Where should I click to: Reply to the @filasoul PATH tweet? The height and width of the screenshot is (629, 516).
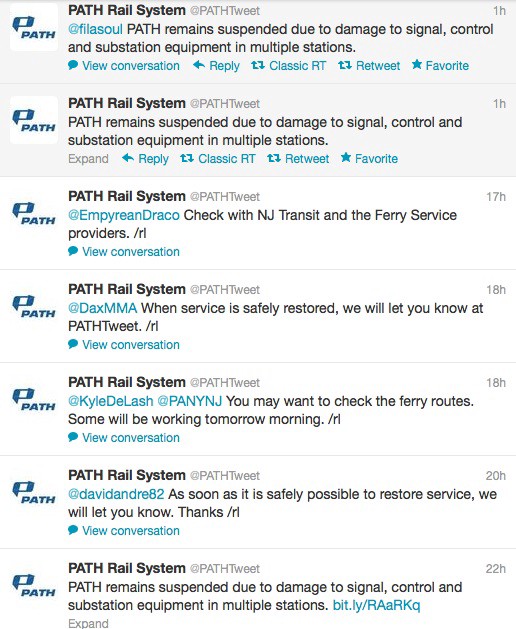(216, 65)
